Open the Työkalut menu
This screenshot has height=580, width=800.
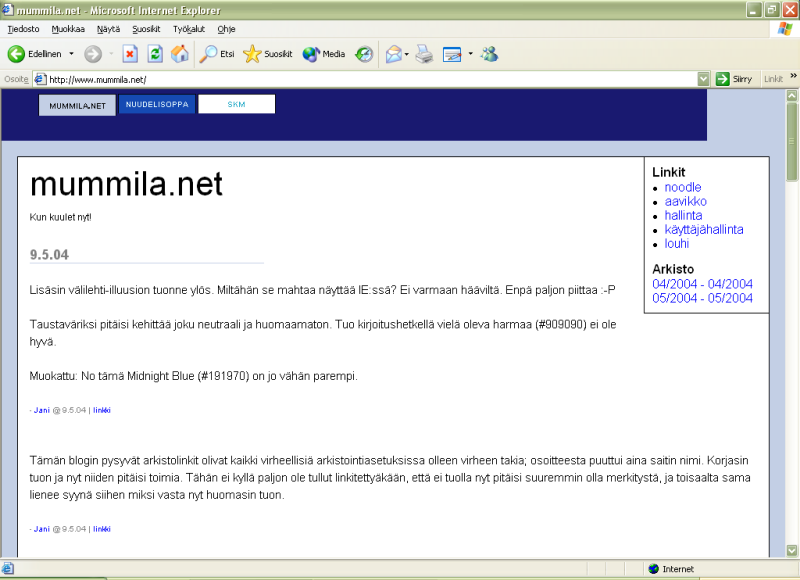[x=189, y=29]
